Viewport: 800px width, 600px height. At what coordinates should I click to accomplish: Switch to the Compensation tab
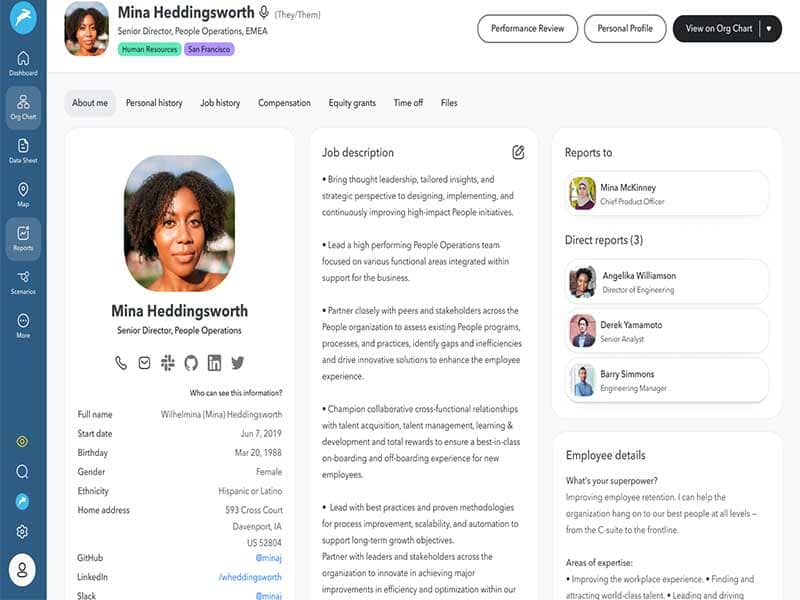(x=284, y=103)
